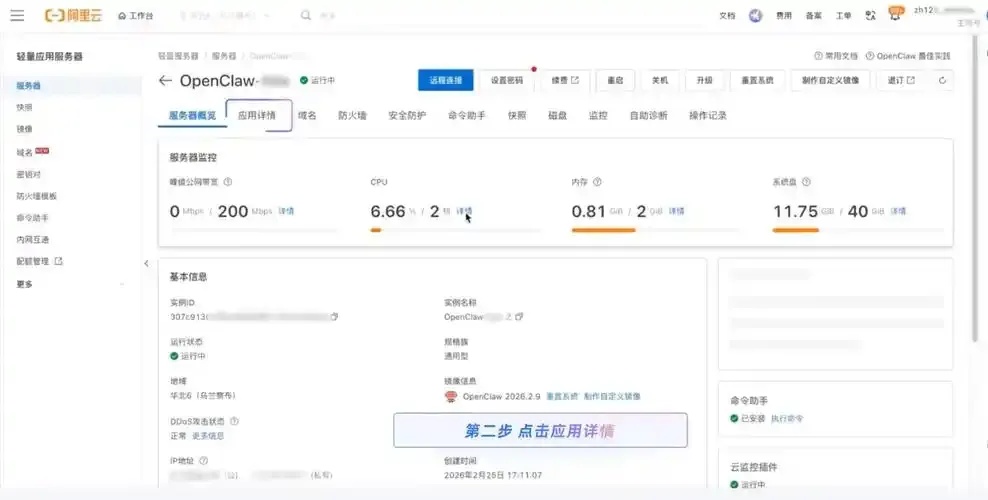The height and width of the screenshot is (500, 988).
Task: Click 重置系统 link beside OpenClaw 2026.2.9
Action: click(x=562, y=396)
